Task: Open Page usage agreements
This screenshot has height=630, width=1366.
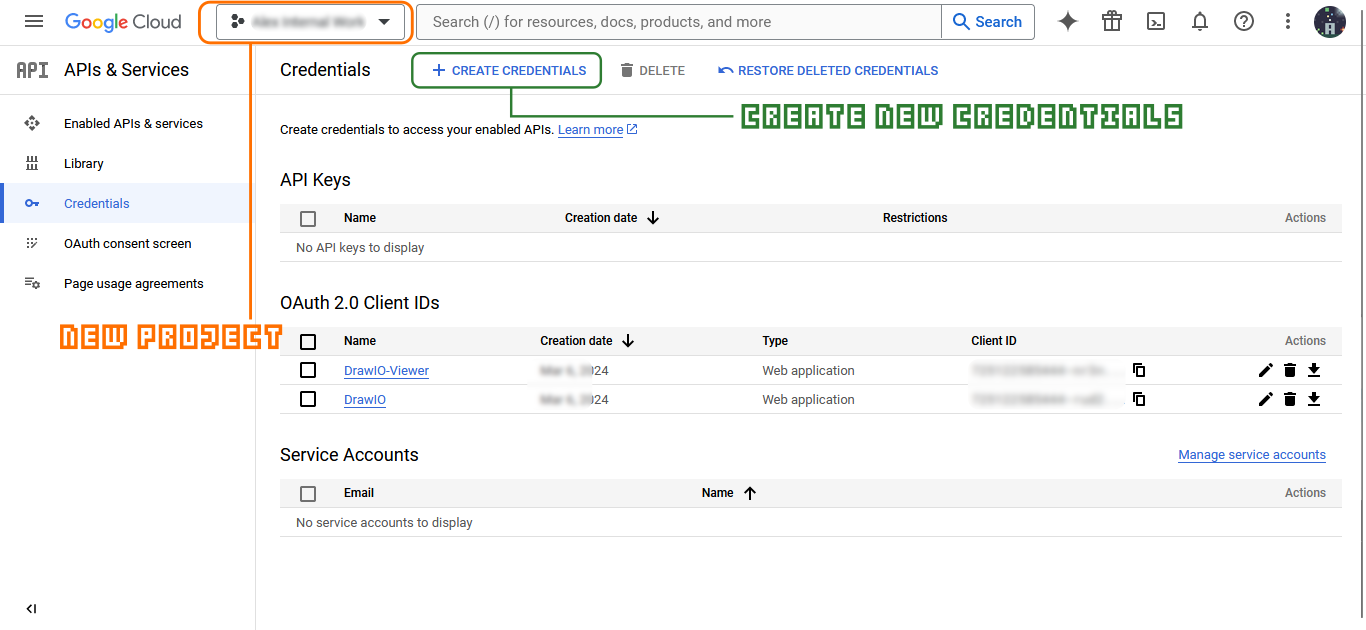Action: pos(134,283)
